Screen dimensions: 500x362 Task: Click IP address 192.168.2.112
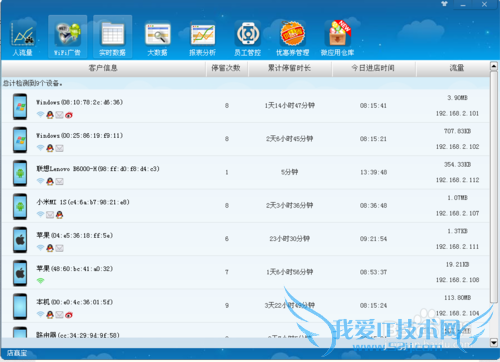coord(457,180)
